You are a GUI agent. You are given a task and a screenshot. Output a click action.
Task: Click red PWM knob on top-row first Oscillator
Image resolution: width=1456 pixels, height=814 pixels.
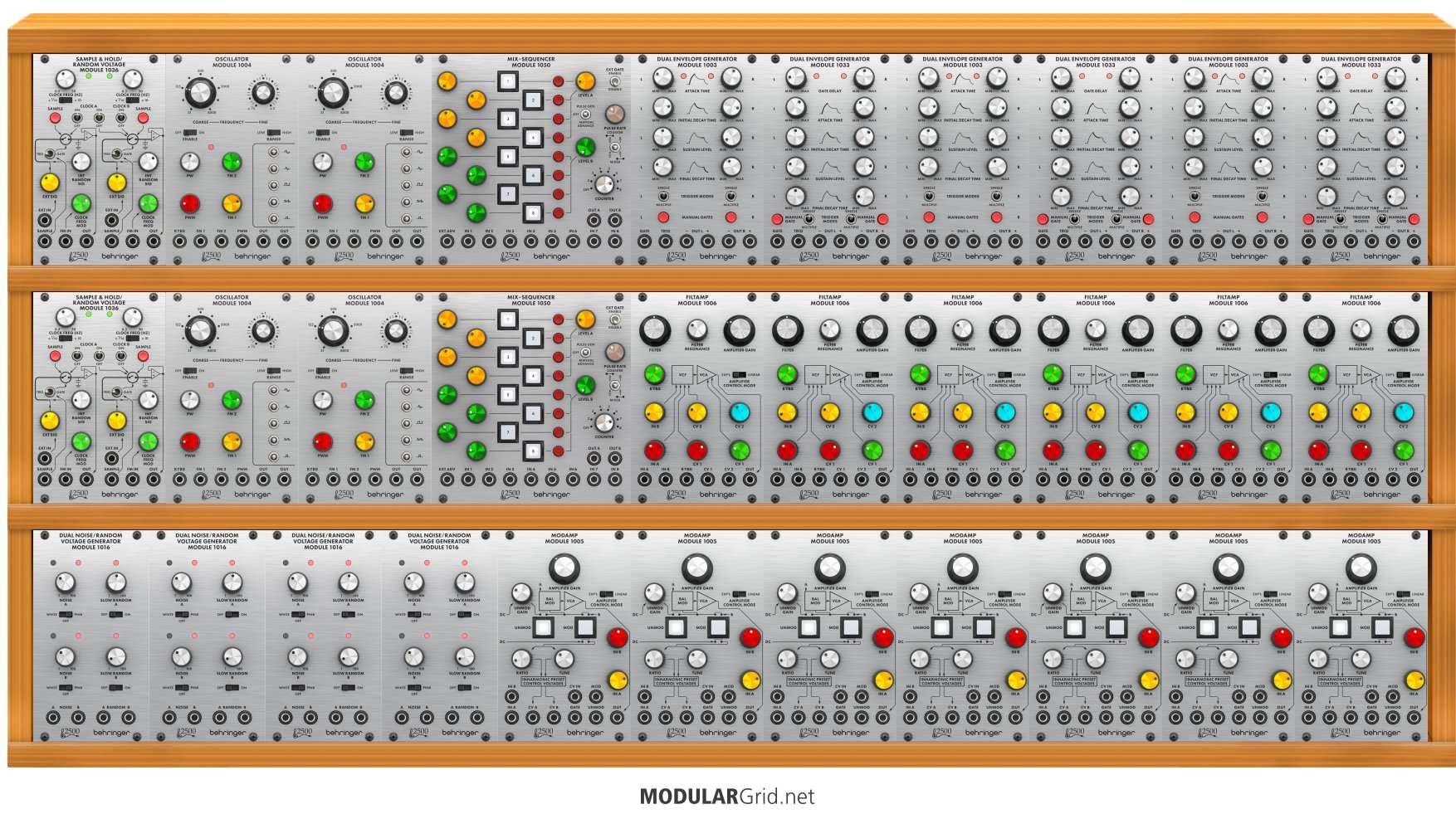[x=190, y=203]
